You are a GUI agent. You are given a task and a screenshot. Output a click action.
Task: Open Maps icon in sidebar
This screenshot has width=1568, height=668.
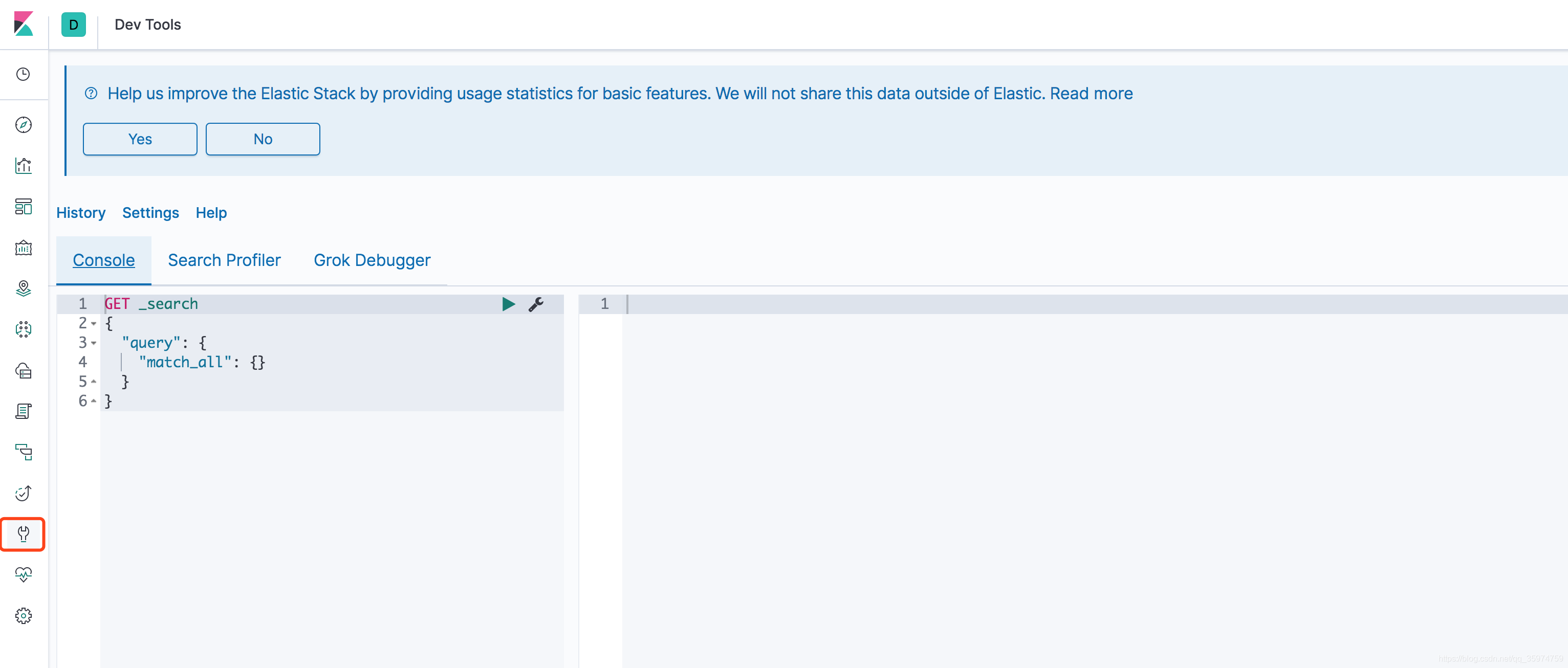pyautogui.click(x=23, y=288)
